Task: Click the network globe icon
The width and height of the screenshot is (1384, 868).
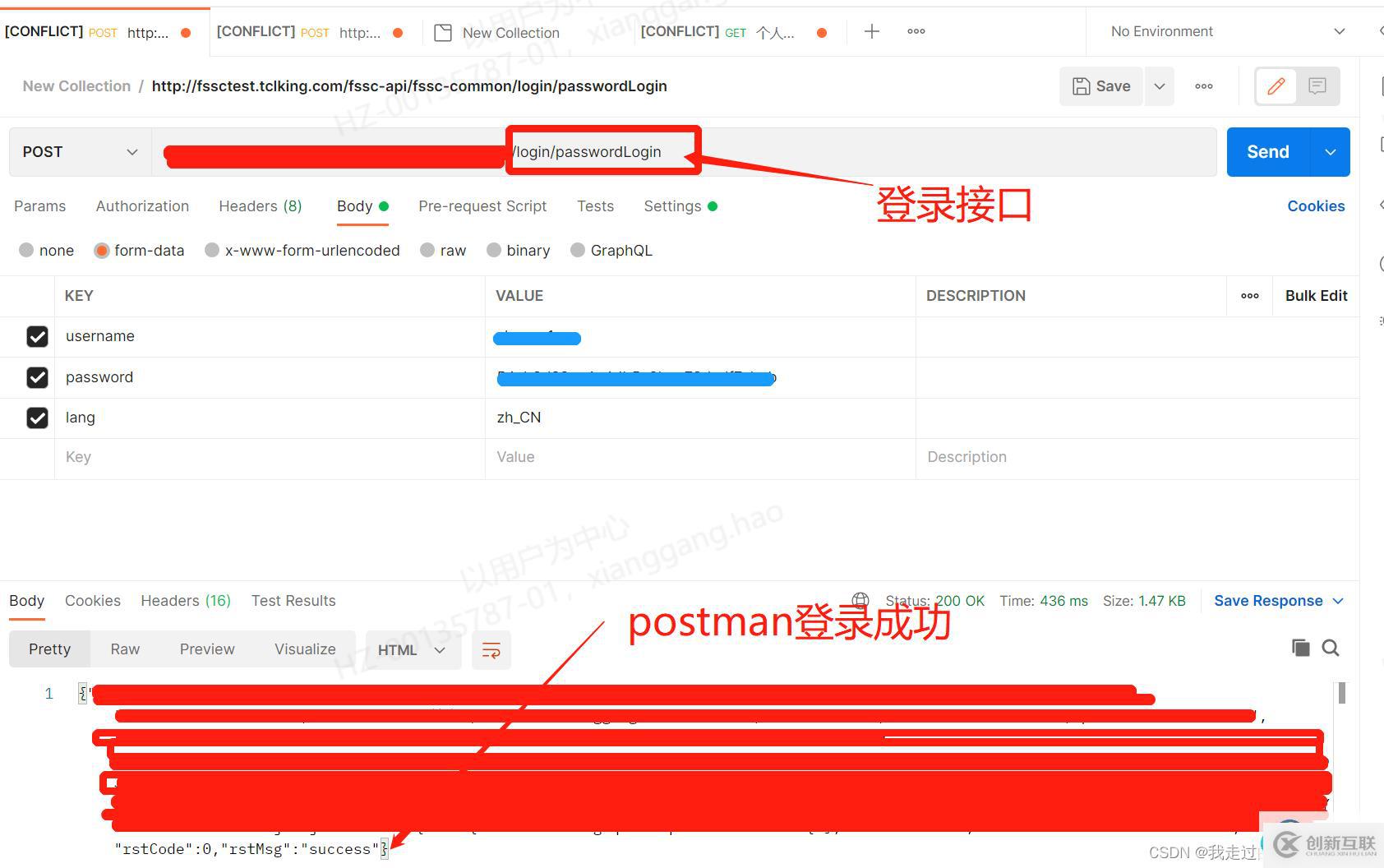Action: [860, 600]
